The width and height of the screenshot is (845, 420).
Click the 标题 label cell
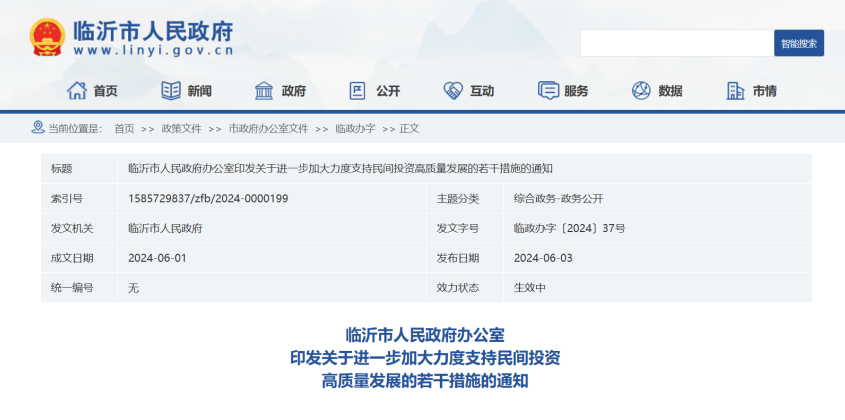[x=79, y=169]
